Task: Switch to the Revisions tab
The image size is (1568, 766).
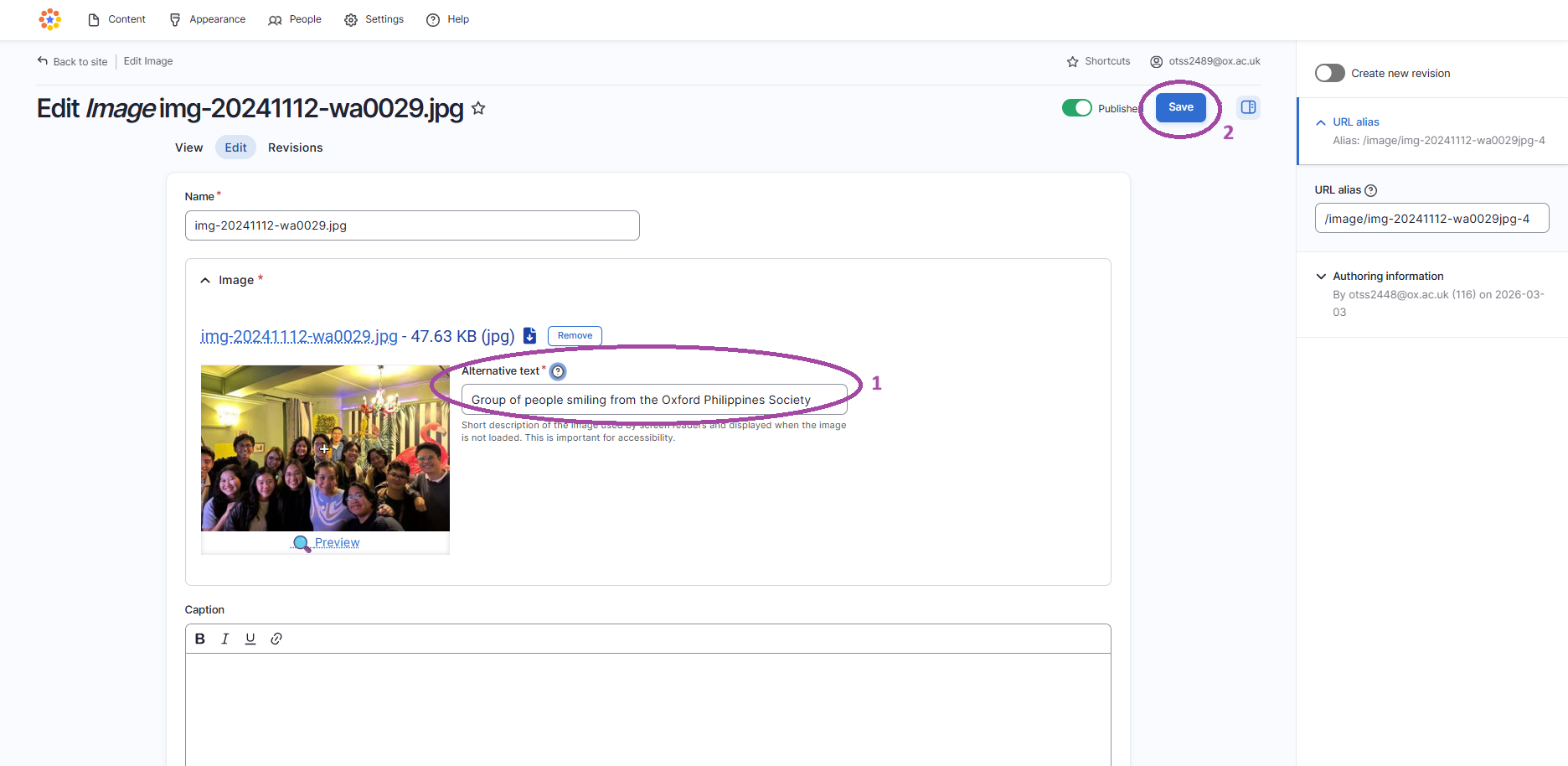Action: pos(295,147)
